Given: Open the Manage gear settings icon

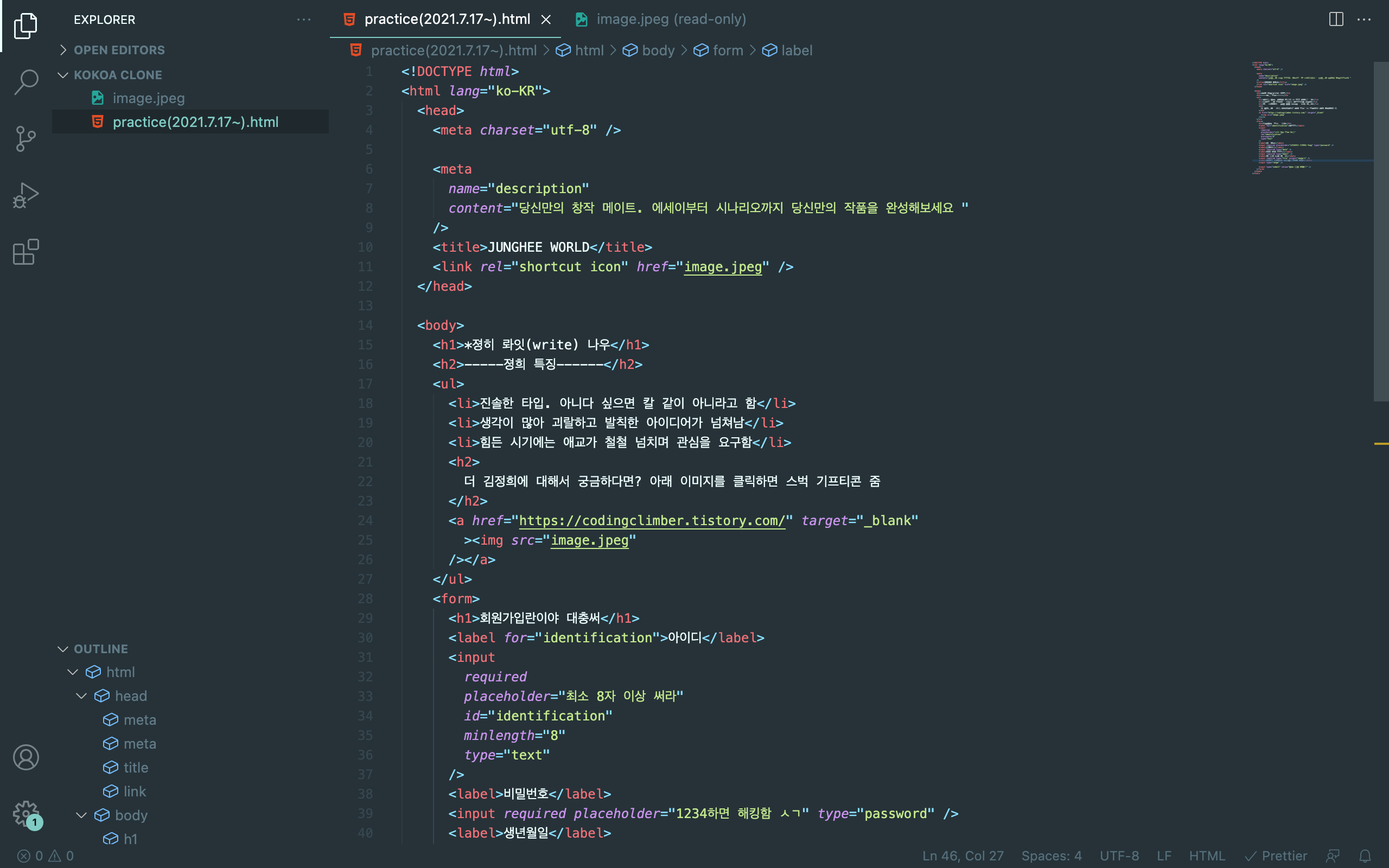Looking at the screenshot, I should 26,813.
